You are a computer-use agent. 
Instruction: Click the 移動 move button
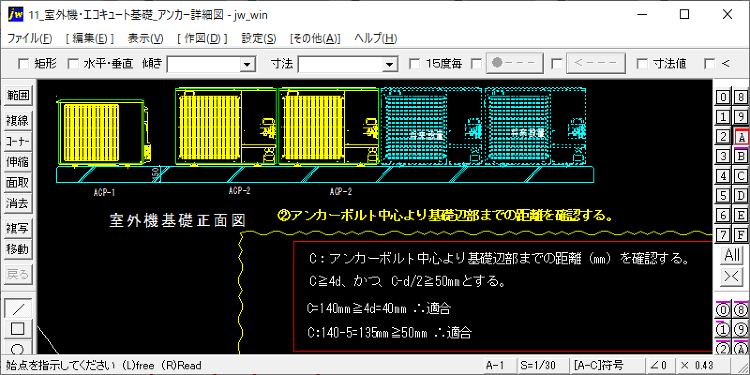[x=18, y=249]
